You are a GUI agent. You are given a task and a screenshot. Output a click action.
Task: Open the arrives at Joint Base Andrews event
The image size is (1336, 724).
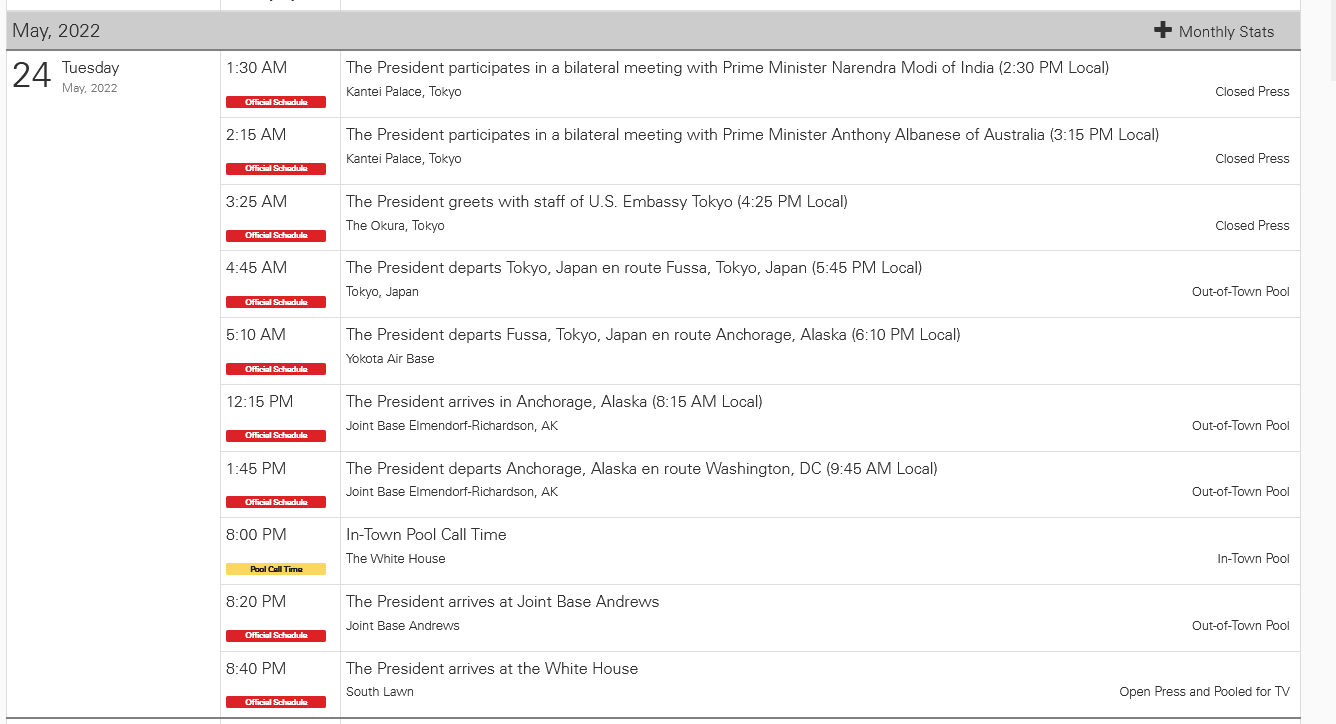502,602
